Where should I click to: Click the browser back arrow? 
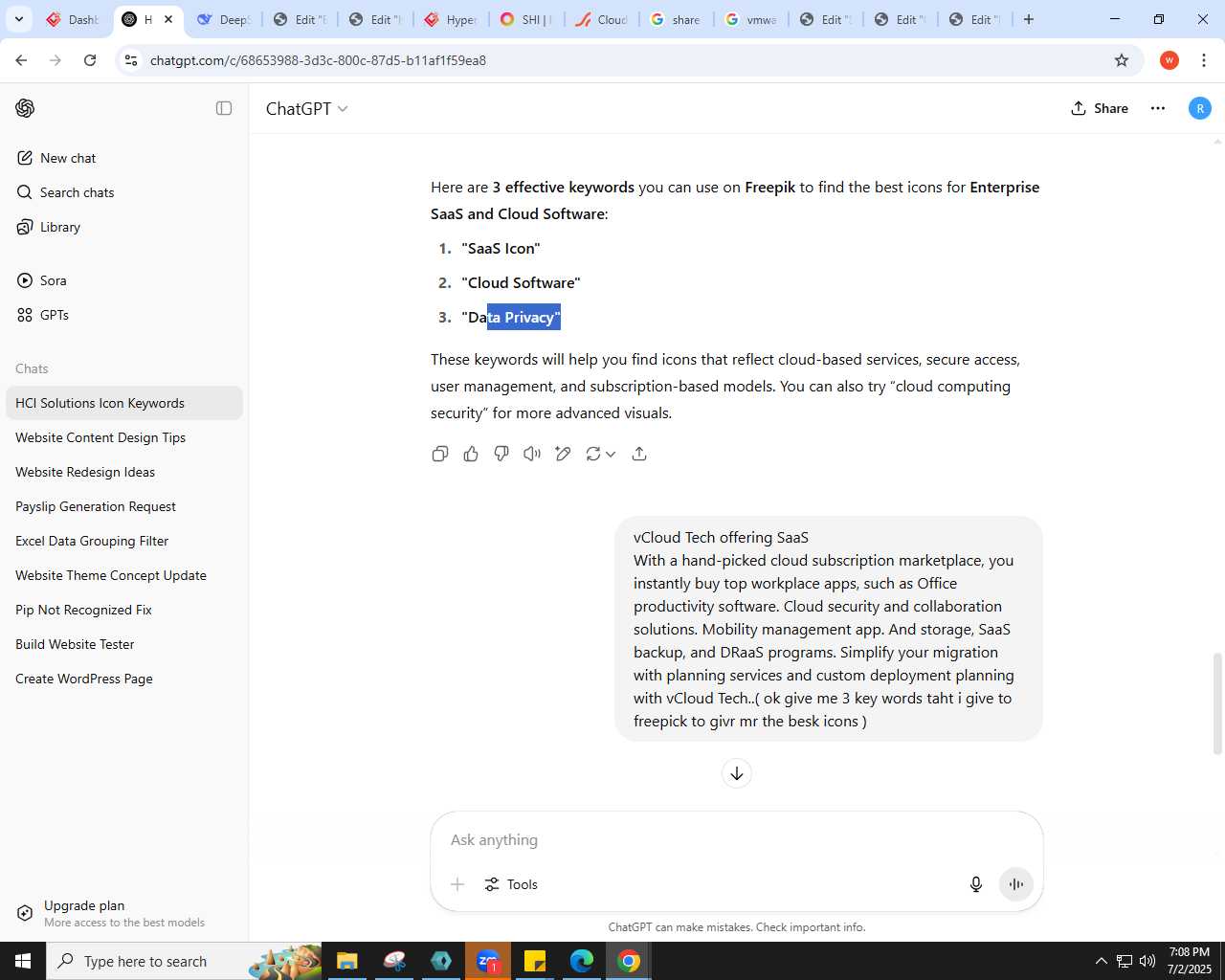21,60
